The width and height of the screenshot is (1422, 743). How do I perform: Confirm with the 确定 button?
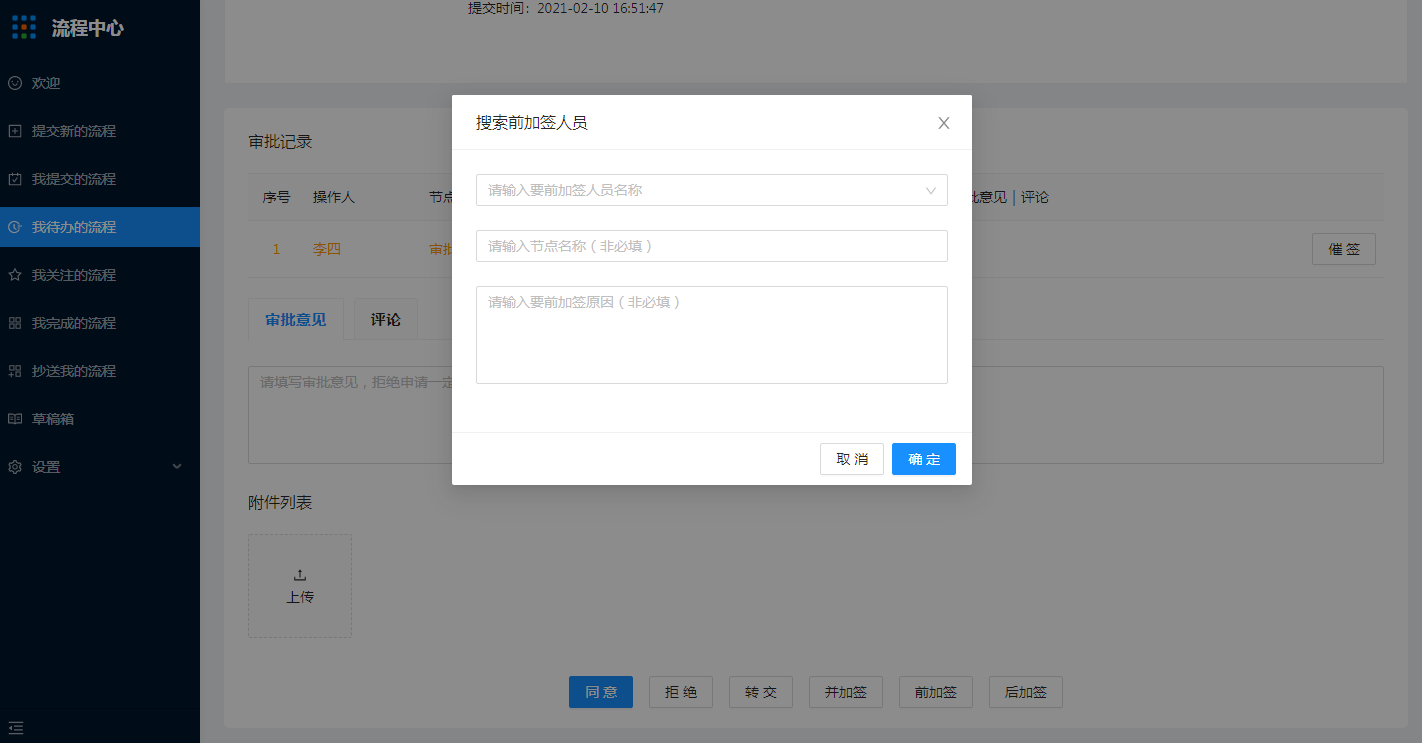[x=924, y=459]
